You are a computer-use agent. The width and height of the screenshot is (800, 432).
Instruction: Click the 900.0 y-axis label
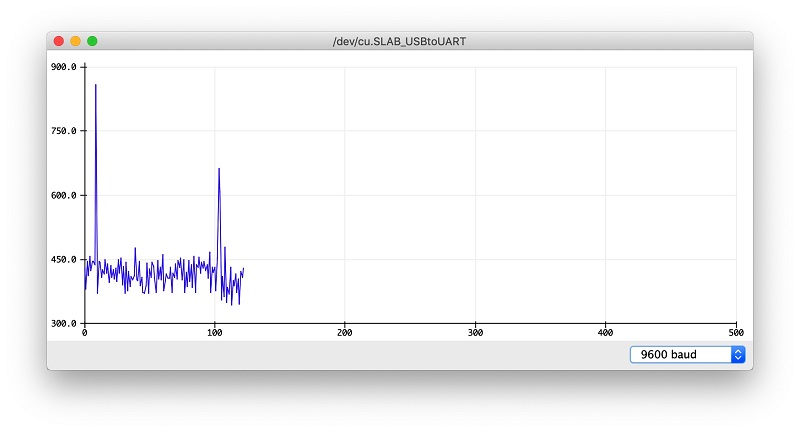64,67
